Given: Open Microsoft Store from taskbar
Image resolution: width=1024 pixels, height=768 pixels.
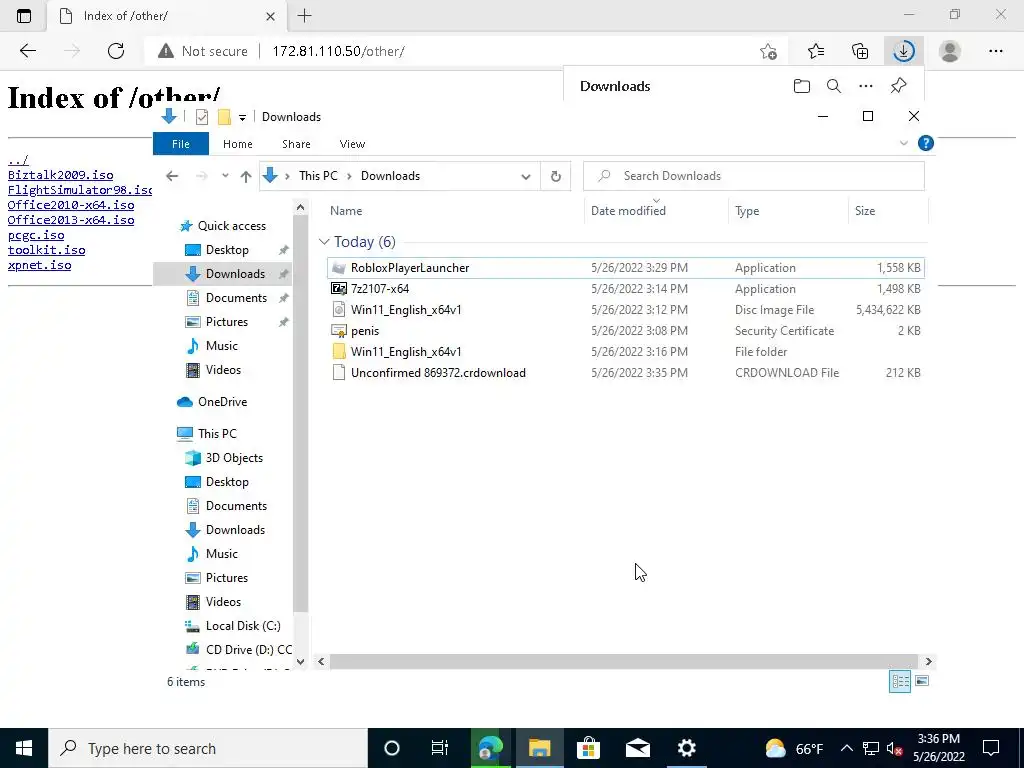Looking at the screenshot, I should pyautogui.click(x=588, y=748).
